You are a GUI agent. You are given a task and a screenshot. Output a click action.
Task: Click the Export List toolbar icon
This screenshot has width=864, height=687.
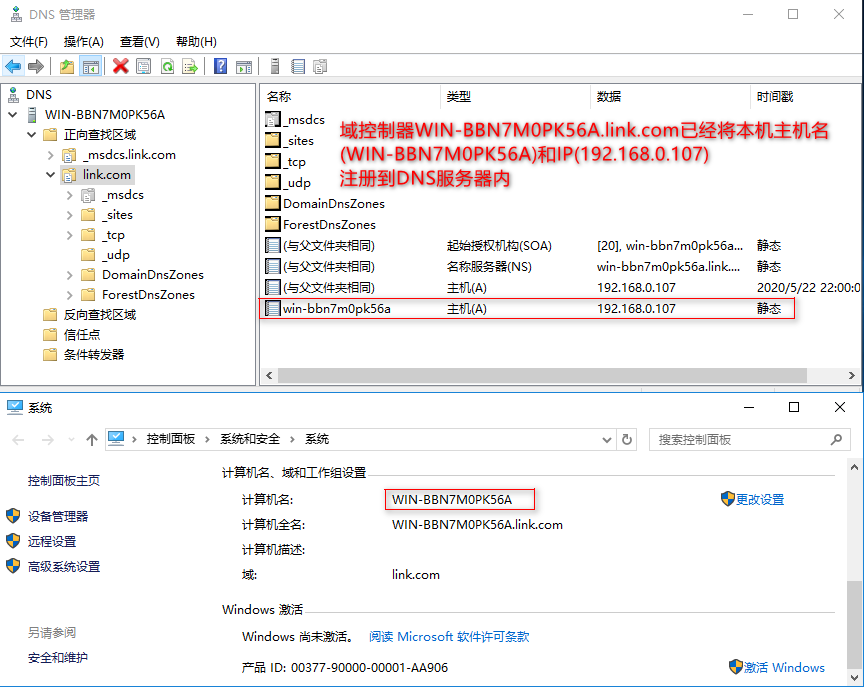pyautogui.click(x=191, y=66)
